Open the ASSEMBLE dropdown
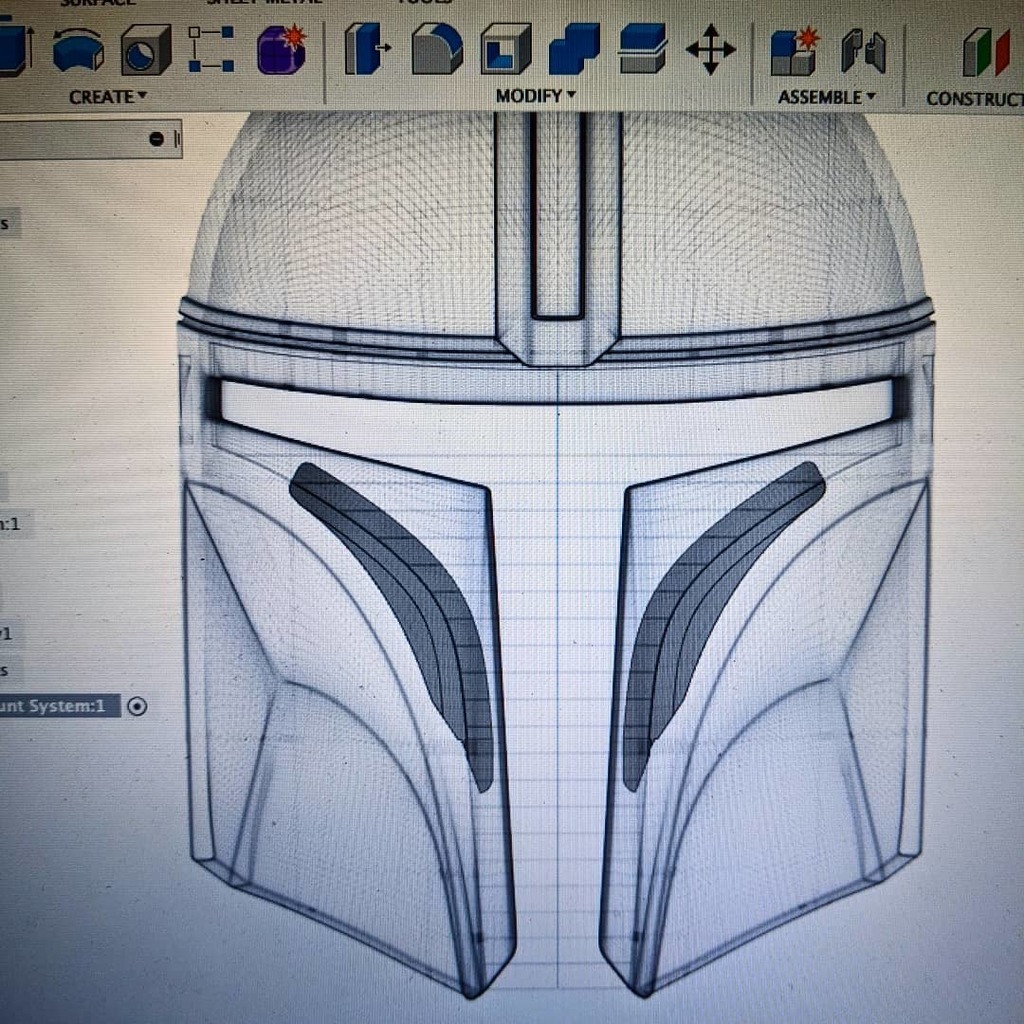 [822, 97]
